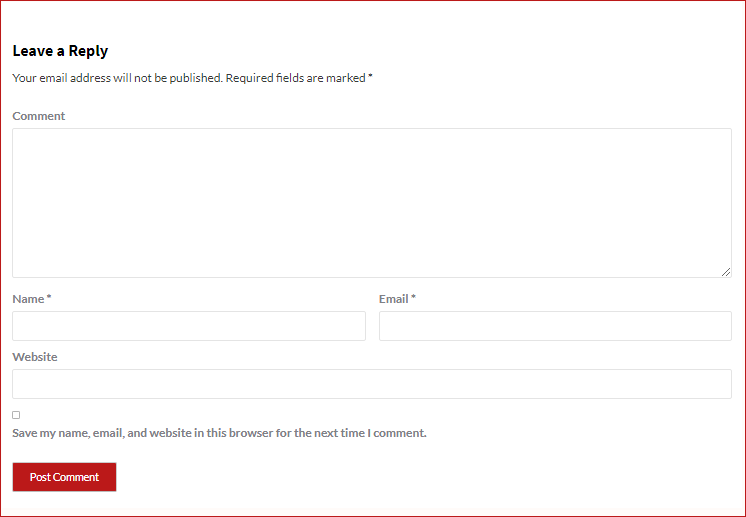
Task: Click the Email field label
Action: click(393, 299)
